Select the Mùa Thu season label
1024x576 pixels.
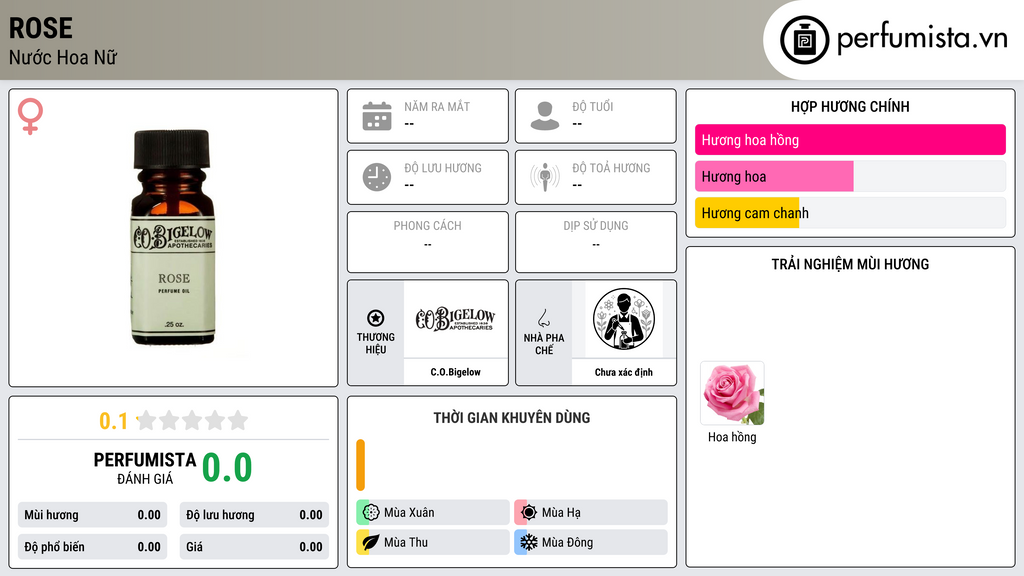[x=406, y=542]
